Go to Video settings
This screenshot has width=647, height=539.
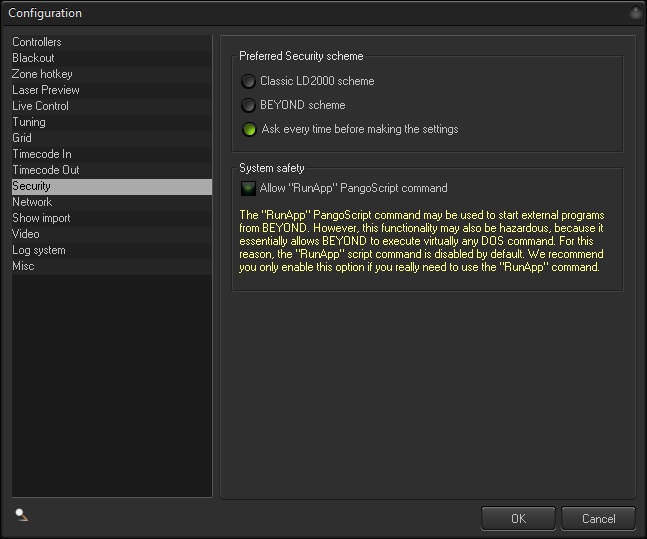(112, 234)
